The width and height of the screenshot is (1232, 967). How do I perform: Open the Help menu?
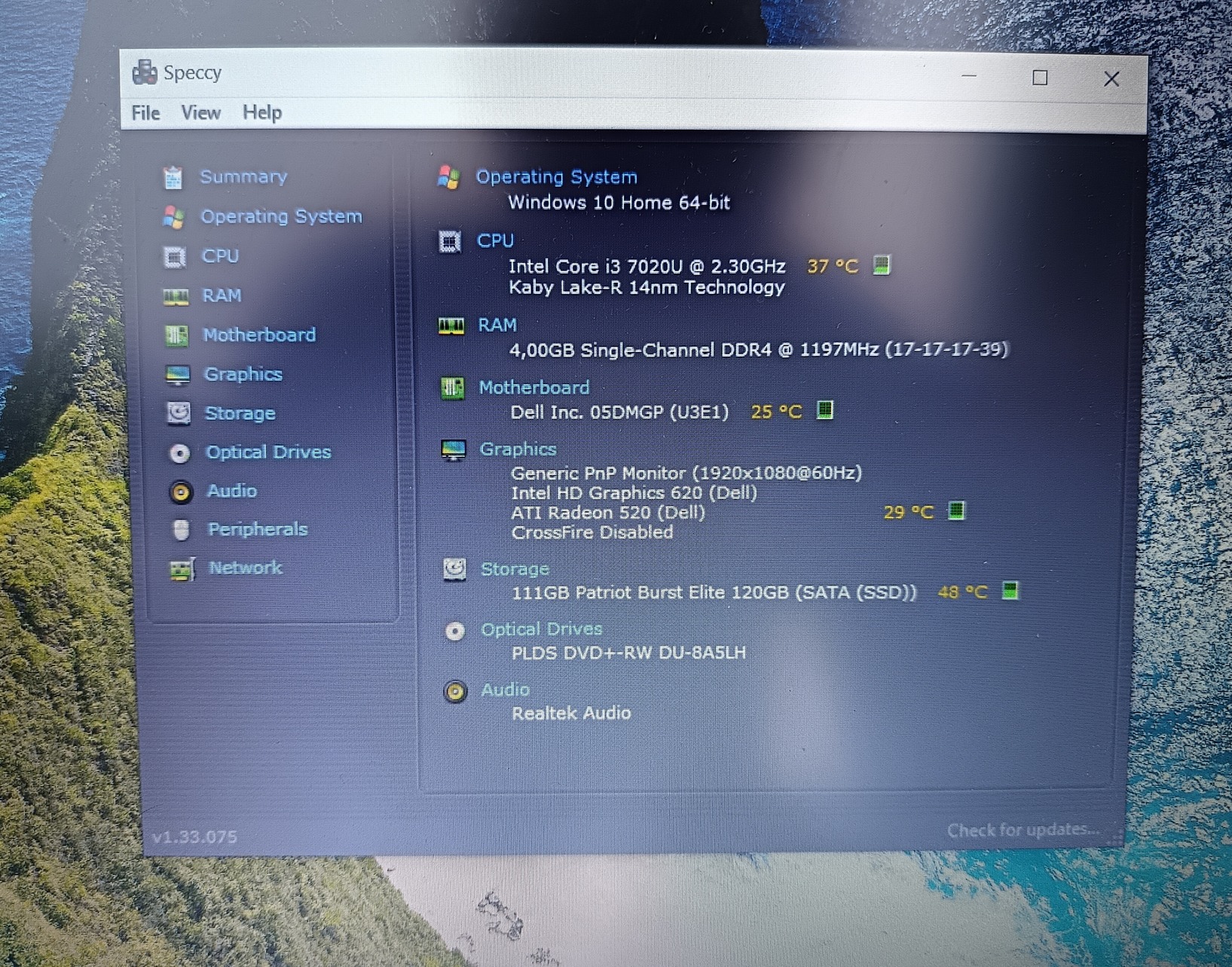262,113
